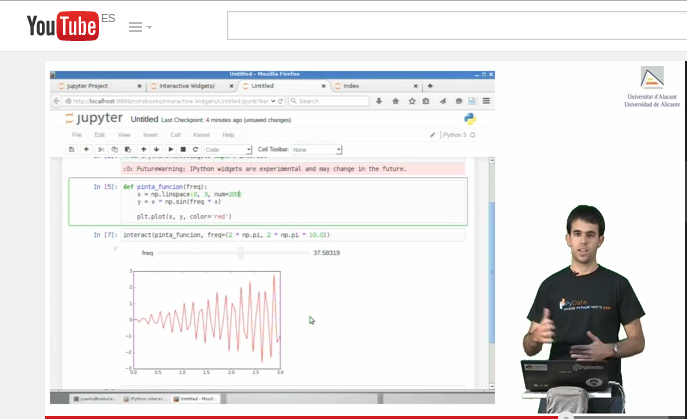Image resolution: width=687 pixels, height=419 pixels.
Task: Open the Edit menu in Jupyter
Action: tap(100, 135)
